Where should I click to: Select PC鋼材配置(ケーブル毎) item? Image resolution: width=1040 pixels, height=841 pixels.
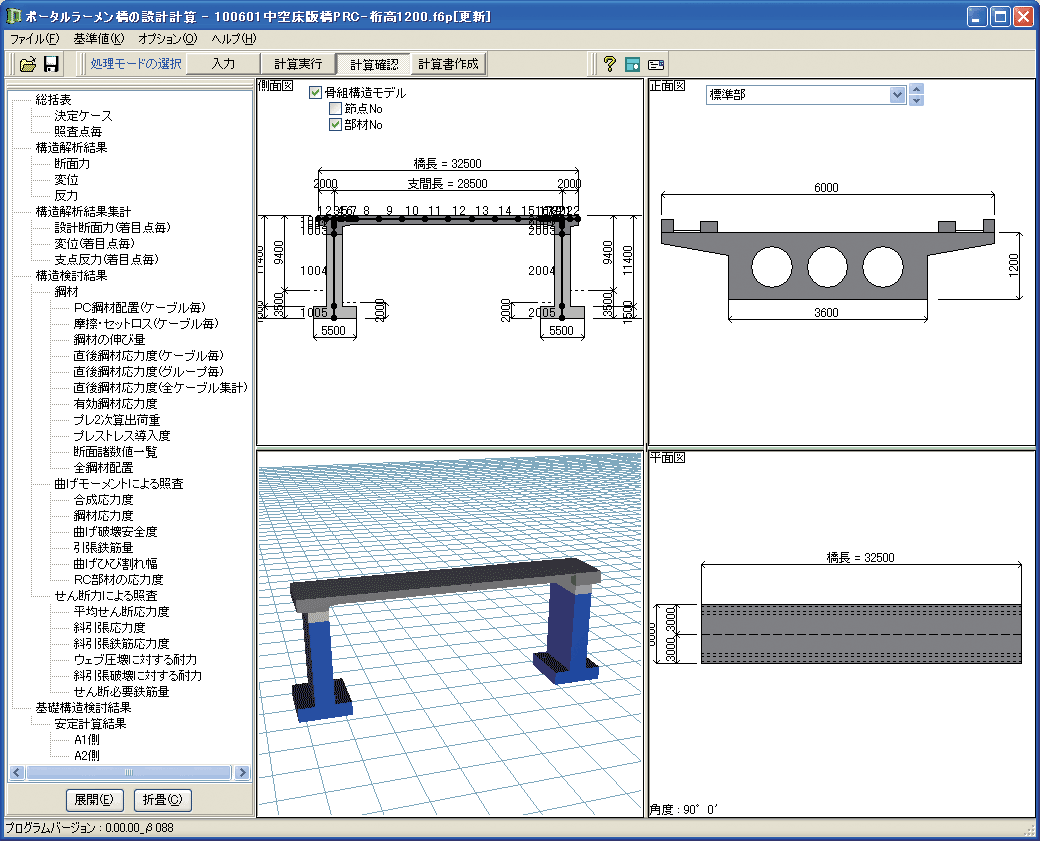[x=139, y=307]
